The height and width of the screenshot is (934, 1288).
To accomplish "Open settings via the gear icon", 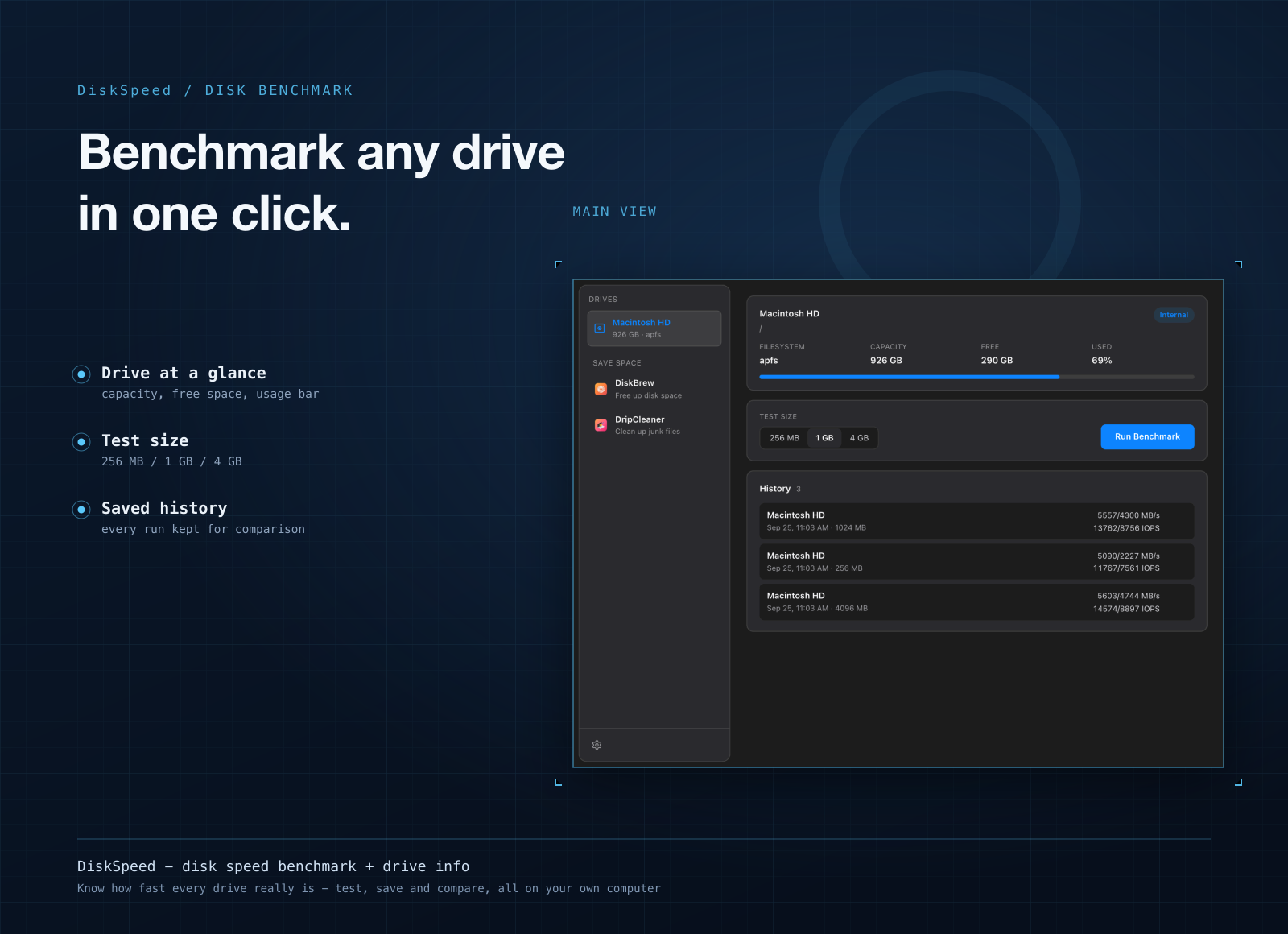I will (x=597, y=745).
